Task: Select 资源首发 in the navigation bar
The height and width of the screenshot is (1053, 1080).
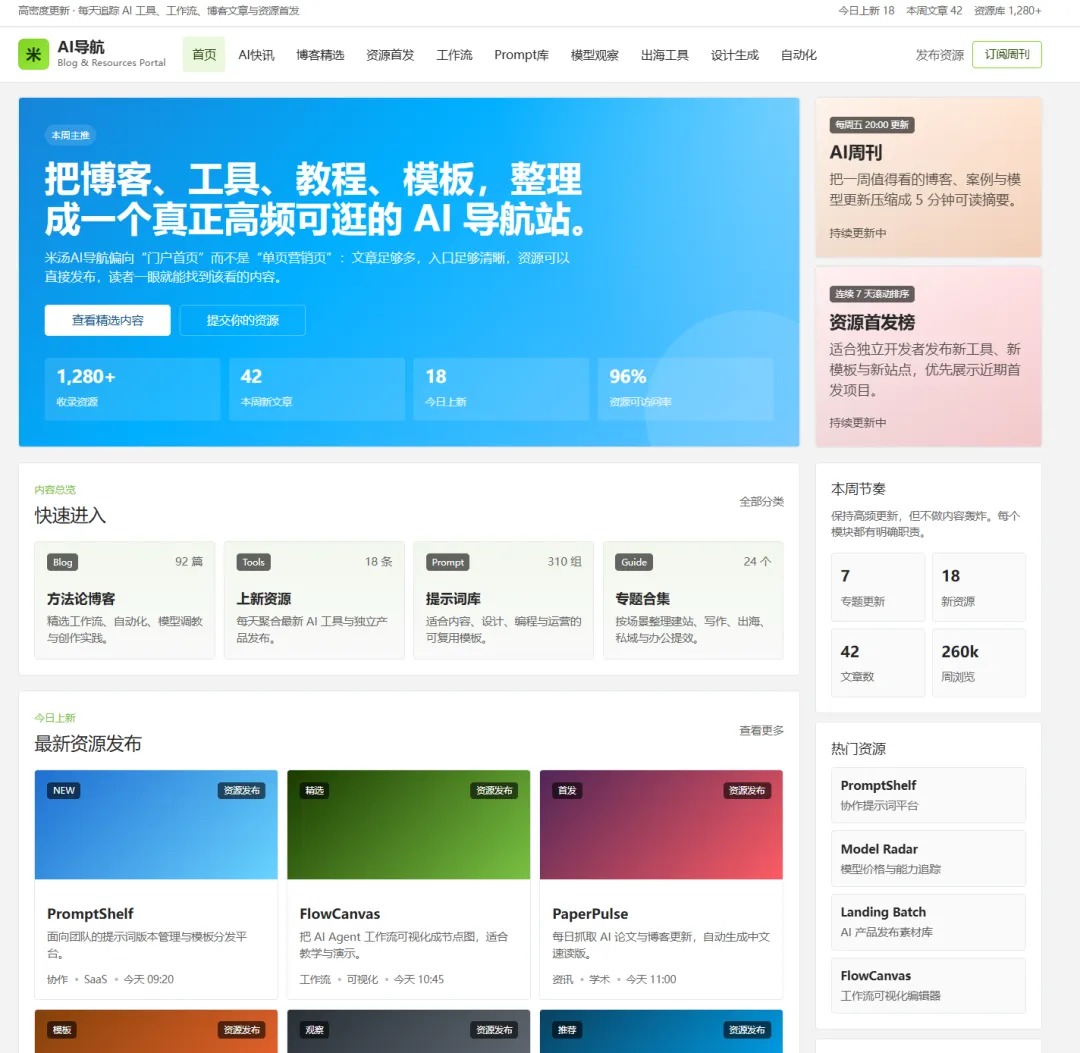Action: [x=390, y=54]
